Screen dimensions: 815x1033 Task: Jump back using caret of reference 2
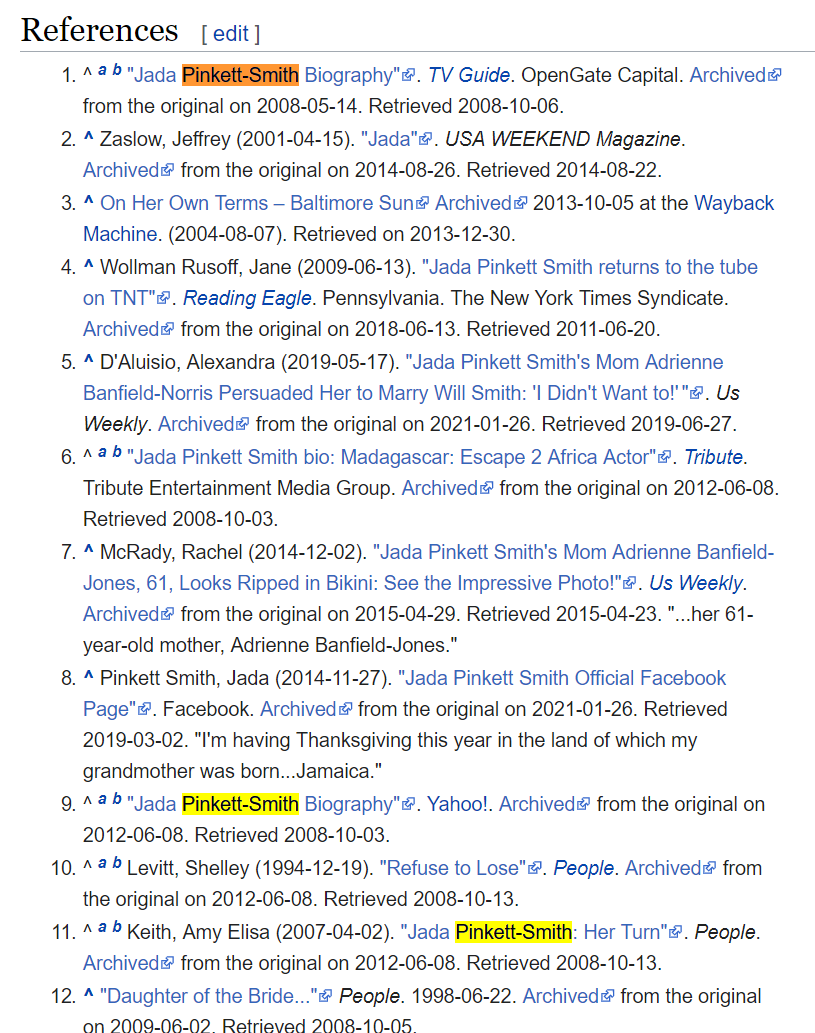pyautogui.click(x=88, y=139)
